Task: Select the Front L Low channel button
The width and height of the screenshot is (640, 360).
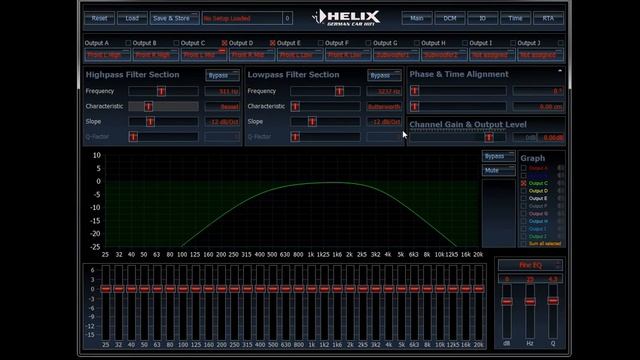Action: pos(300,55)
